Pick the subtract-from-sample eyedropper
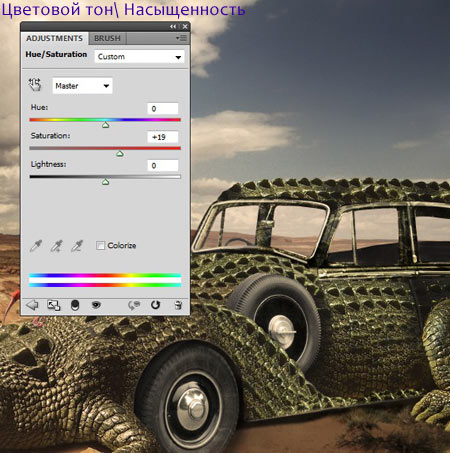This screenshot has height=453, width=450. (77, 246)
